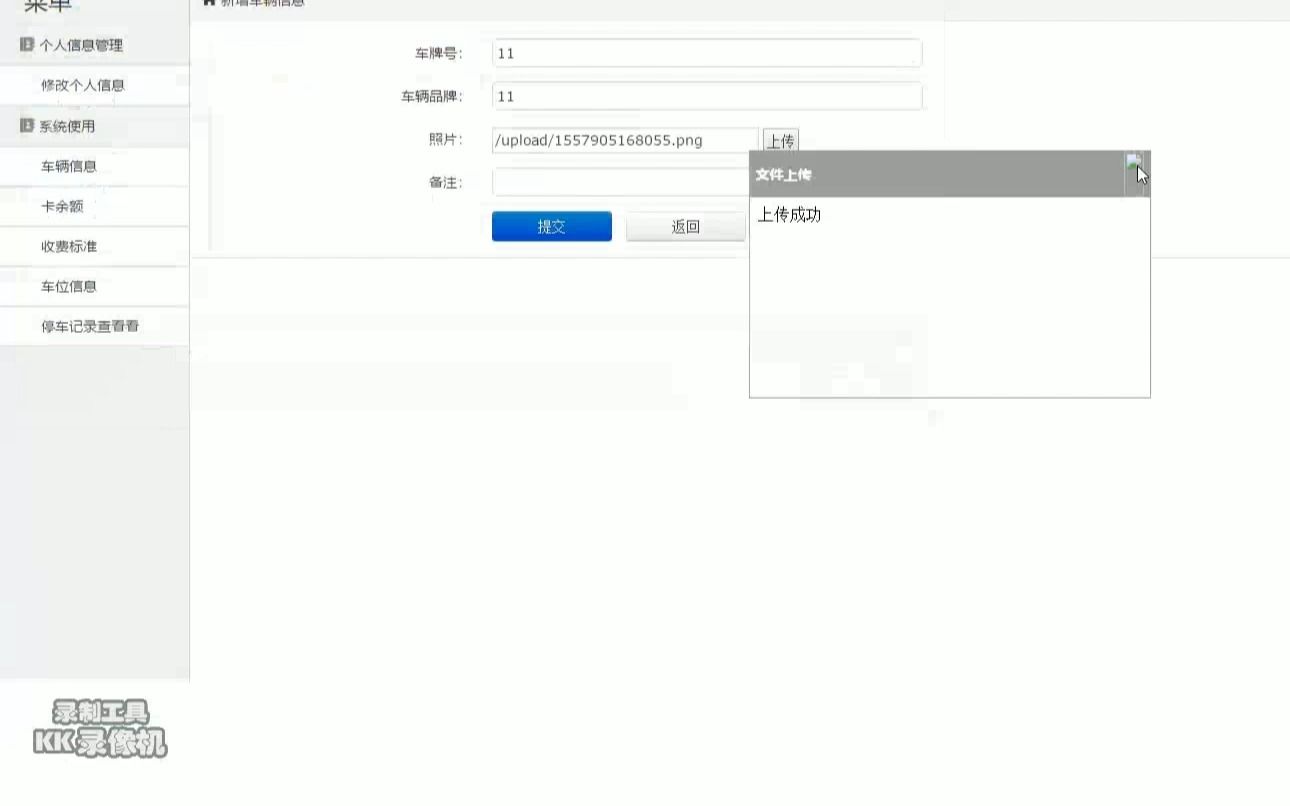
Task: Submit the form with 提交
Action: pos(552,227)
